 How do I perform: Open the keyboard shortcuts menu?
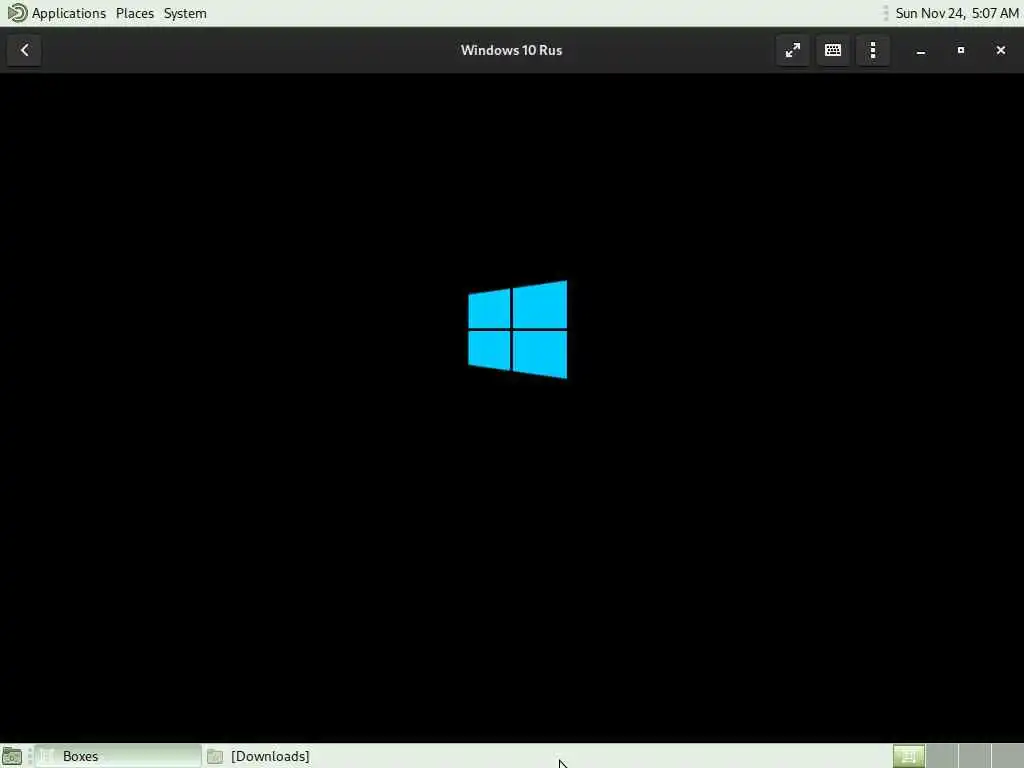coord(833,50)
